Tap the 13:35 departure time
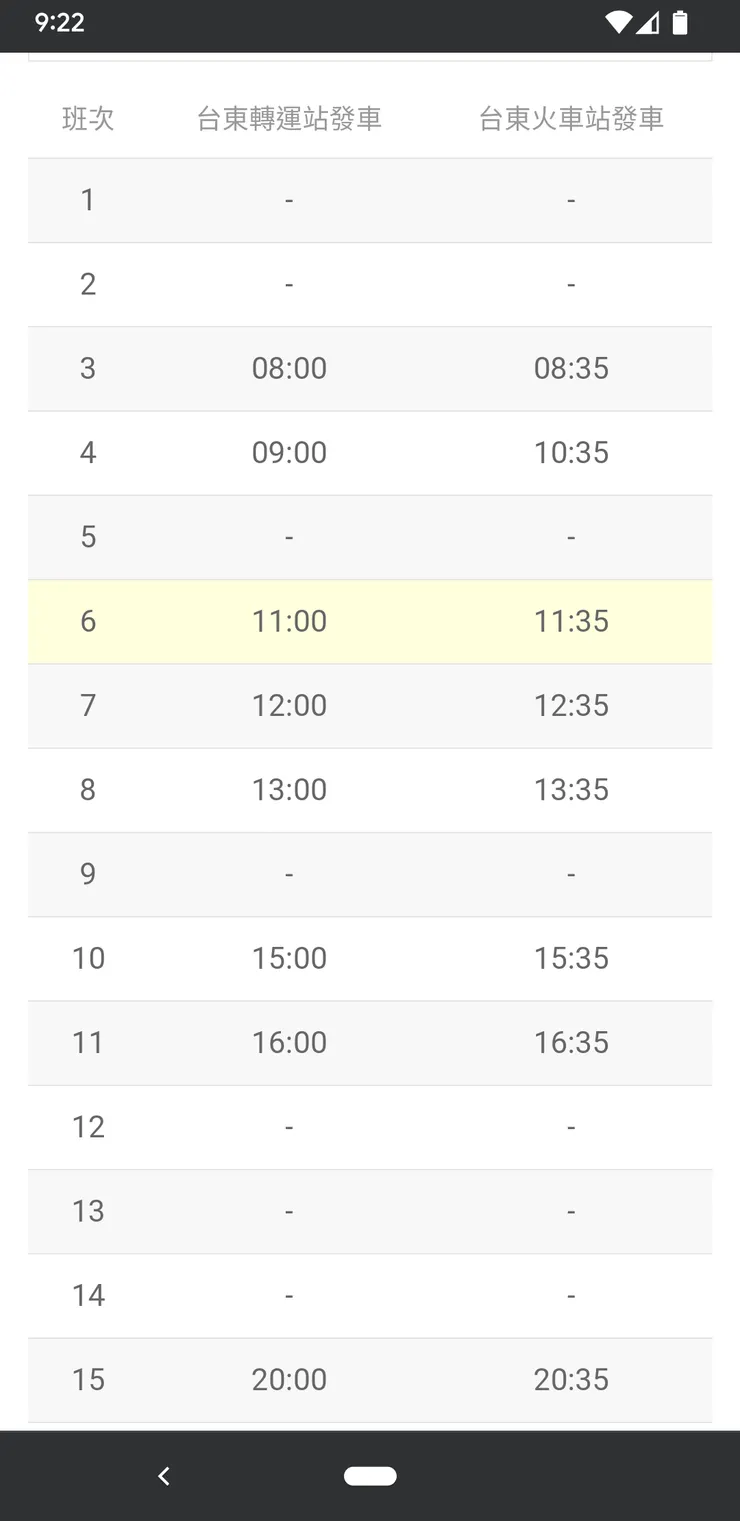 (x=571, y=789)
